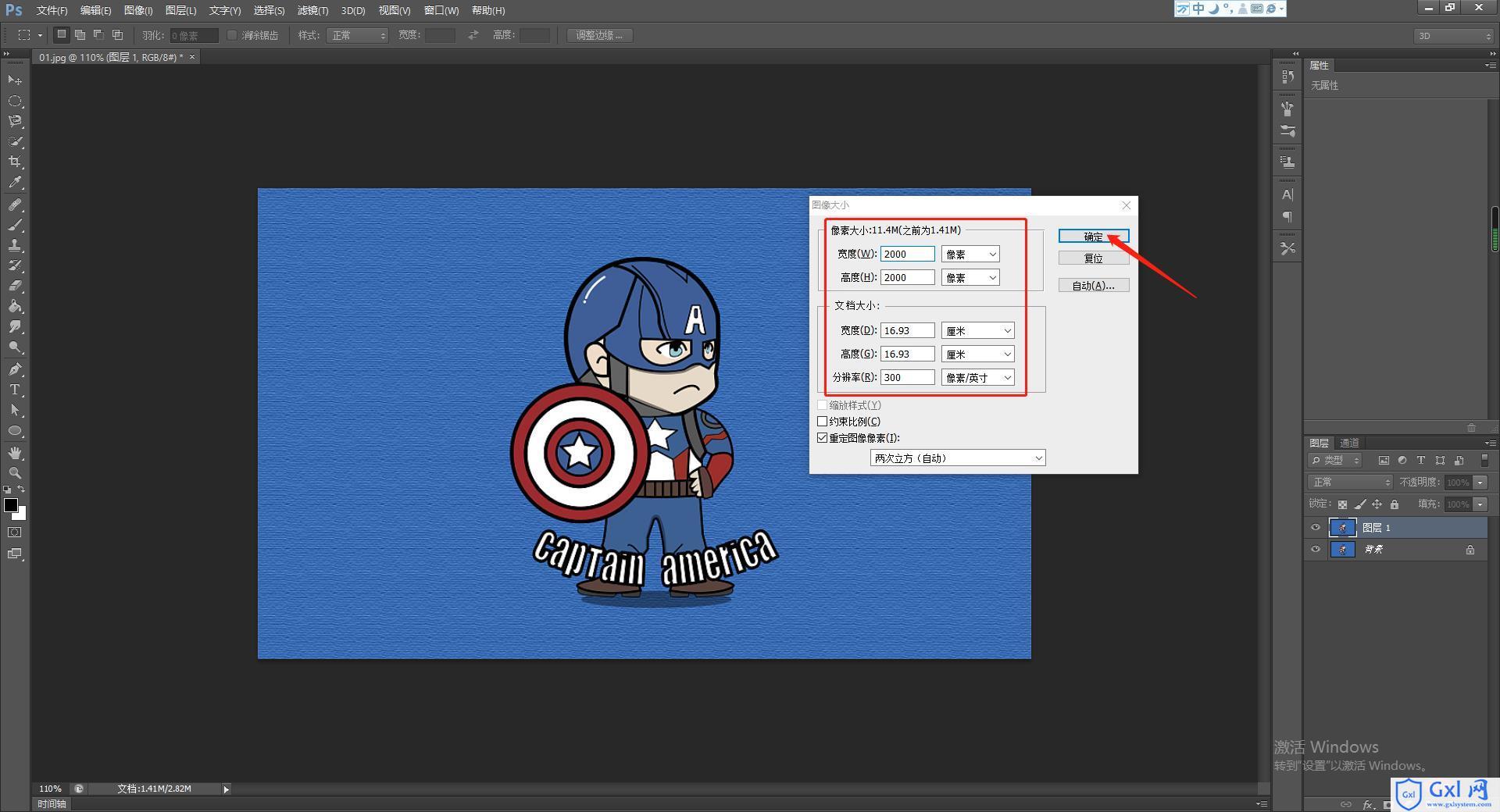Select the Crop tool
Viewport: 1500px width, 812px height.
(15, 162)
